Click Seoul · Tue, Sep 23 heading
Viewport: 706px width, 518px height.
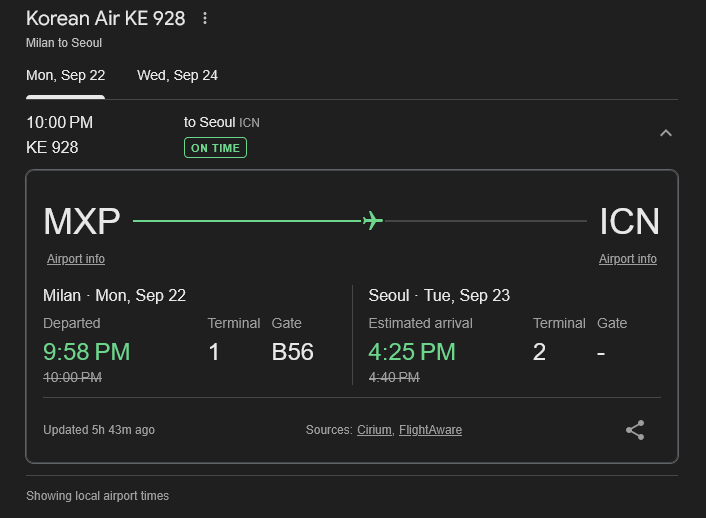[439, 295]
